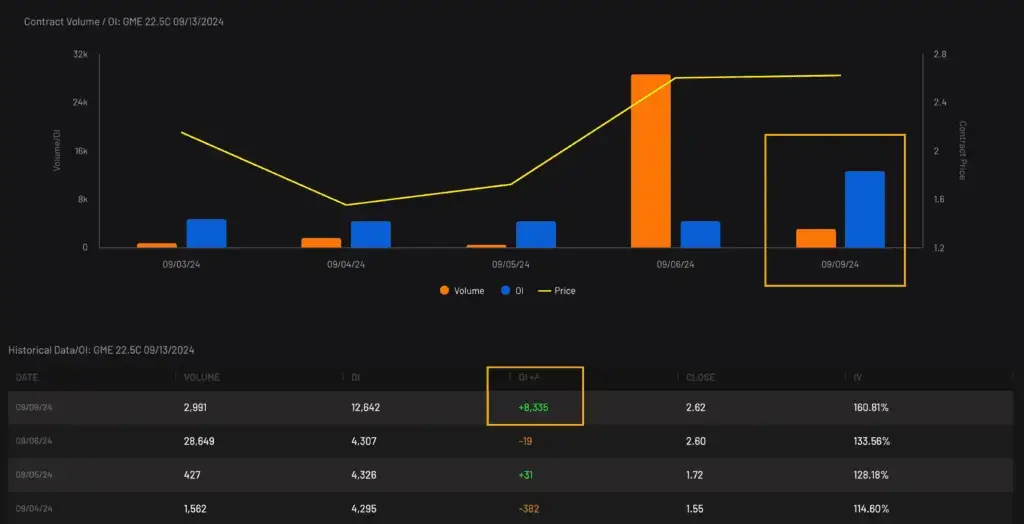Click the volume cell 1,562
Screen dimensions: 1024x524
195,509
